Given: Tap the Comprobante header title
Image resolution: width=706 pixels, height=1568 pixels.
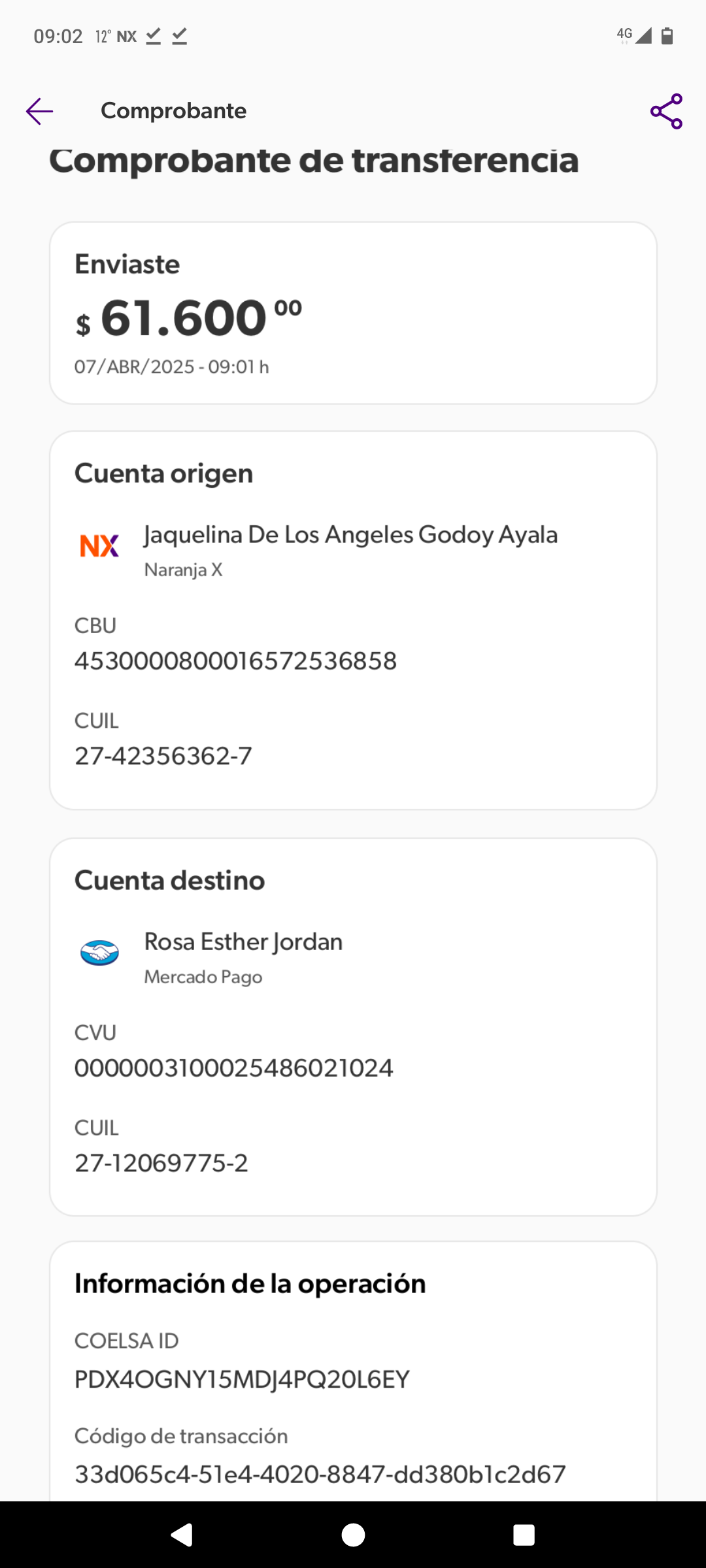Looking at the screenshot, I should pyautogui.click(x=173, y=111).
